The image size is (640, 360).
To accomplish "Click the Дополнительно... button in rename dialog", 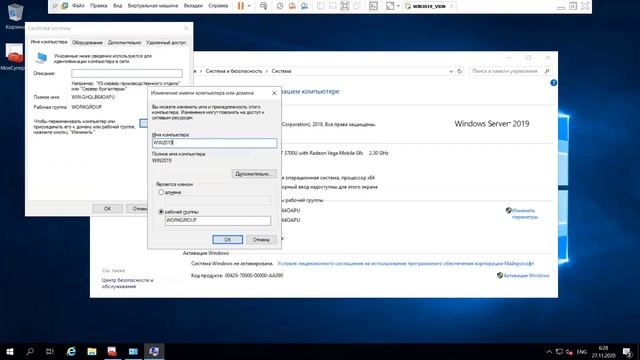I will click(x=253, y=174).
